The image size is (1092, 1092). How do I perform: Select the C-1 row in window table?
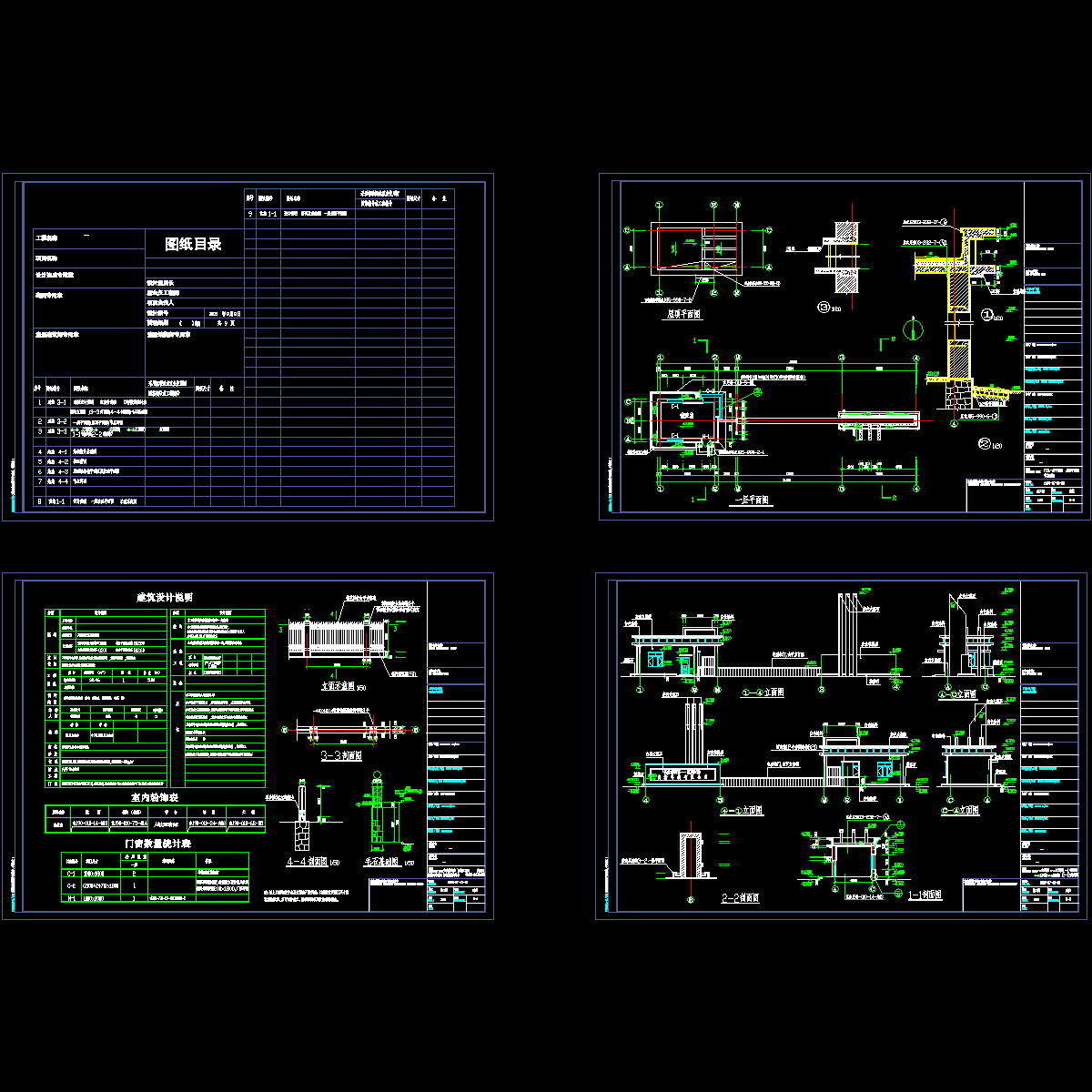[x=155, y=872]
